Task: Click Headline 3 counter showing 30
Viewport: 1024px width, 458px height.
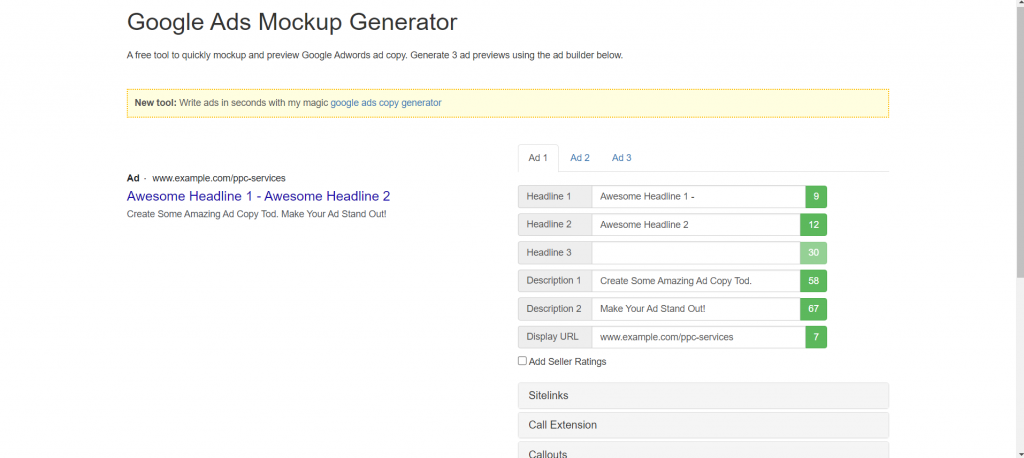Action: [x=814, y=253]
